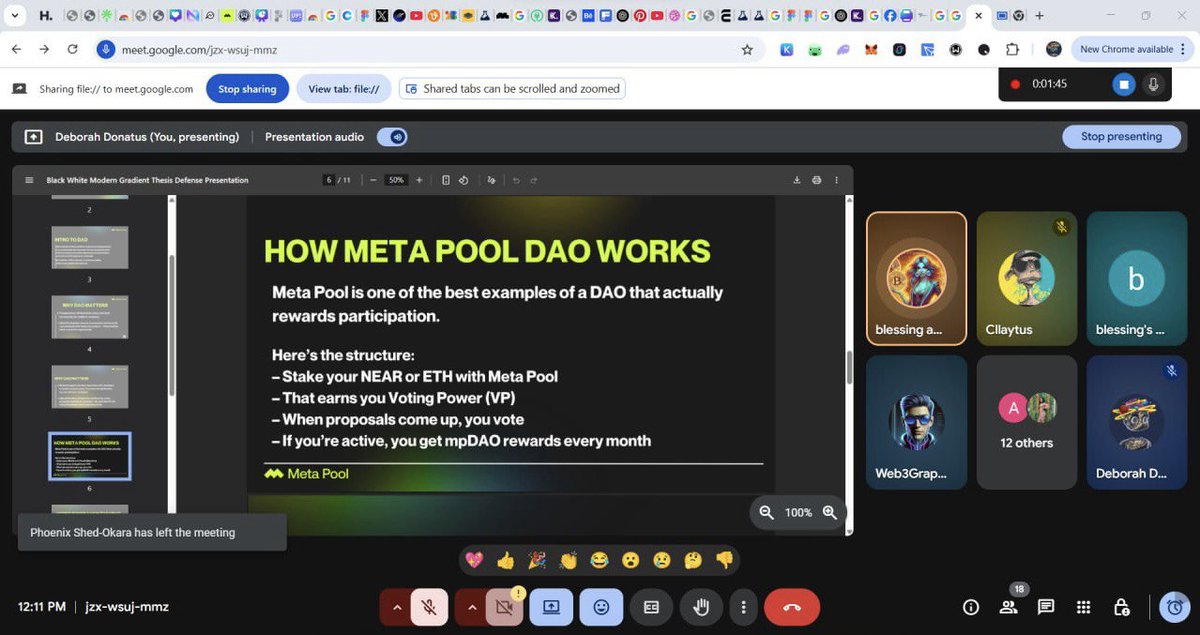Print the presentation
This screenshot has height=635, width=1200.
click(817, 180)
